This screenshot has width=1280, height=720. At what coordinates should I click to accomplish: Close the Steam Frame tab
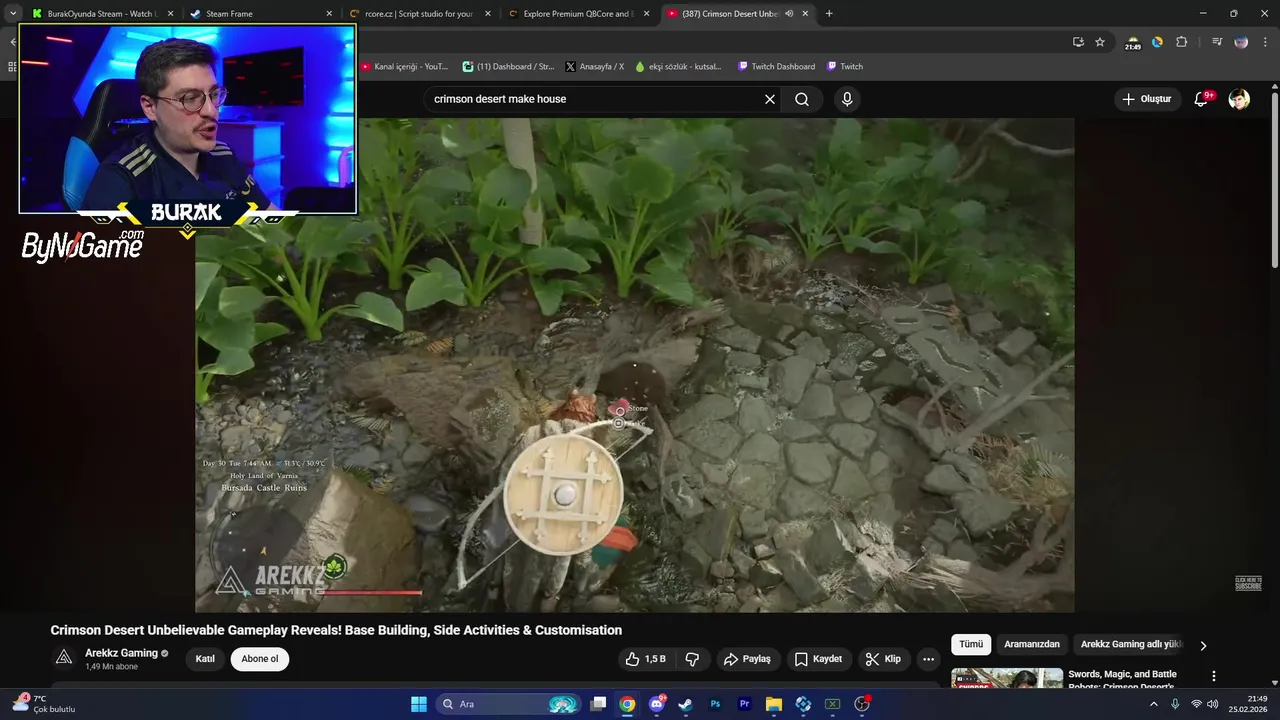click(x=329, y=14)
